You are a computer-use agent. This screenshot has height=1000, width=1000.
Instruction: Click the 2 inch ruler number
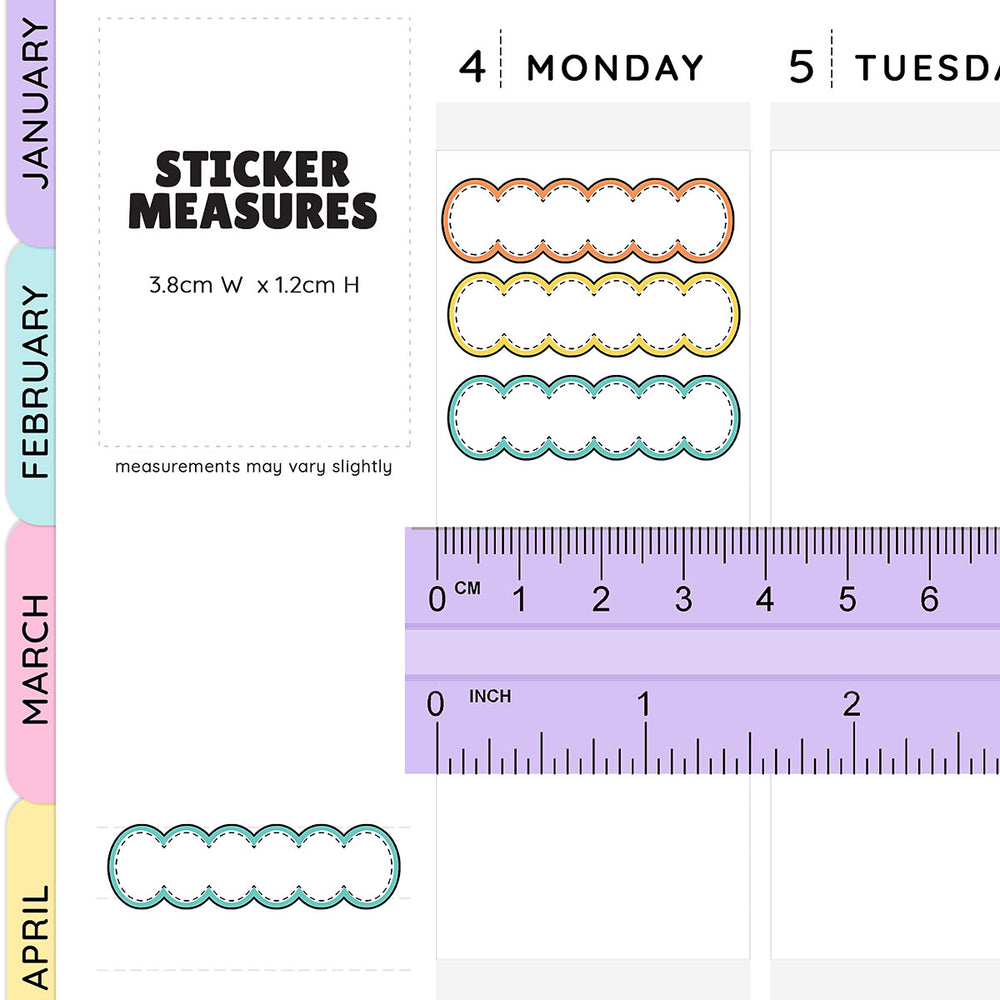(x=851, y=705)
